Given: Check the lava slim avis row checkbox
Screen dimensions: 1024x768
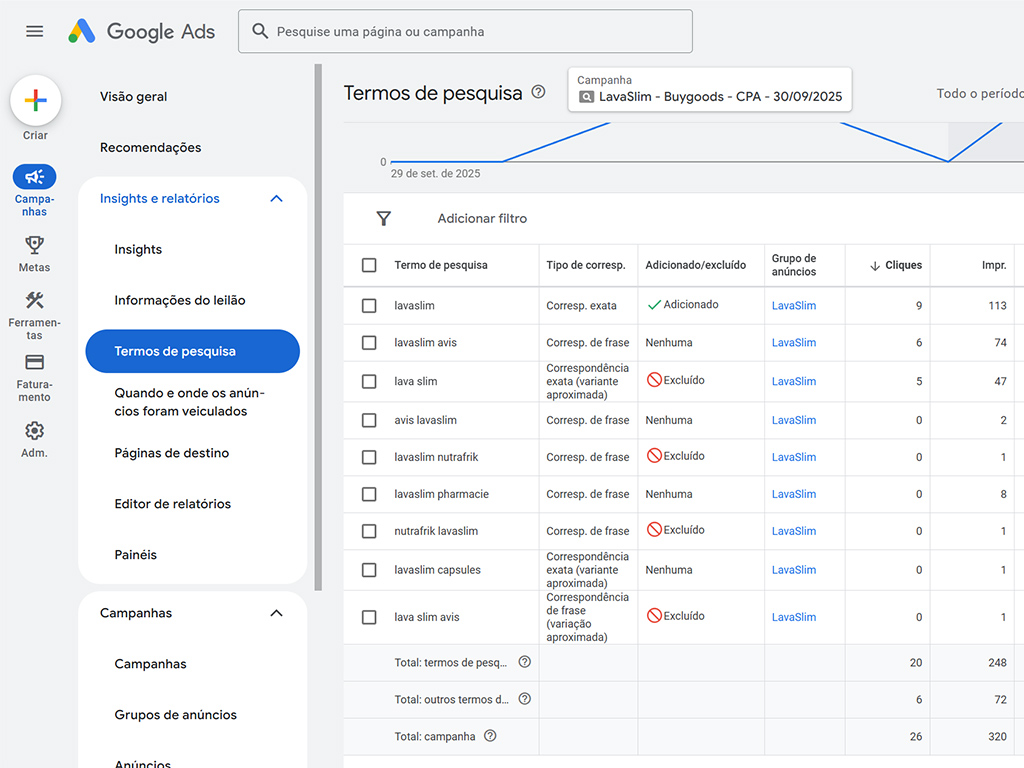Looking at the screenshot, I should click(x=369, y=616).
